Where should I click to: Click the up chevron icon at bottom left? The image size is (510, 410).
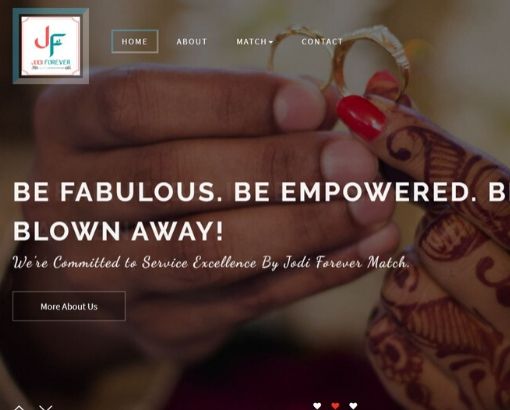point(19,407)
